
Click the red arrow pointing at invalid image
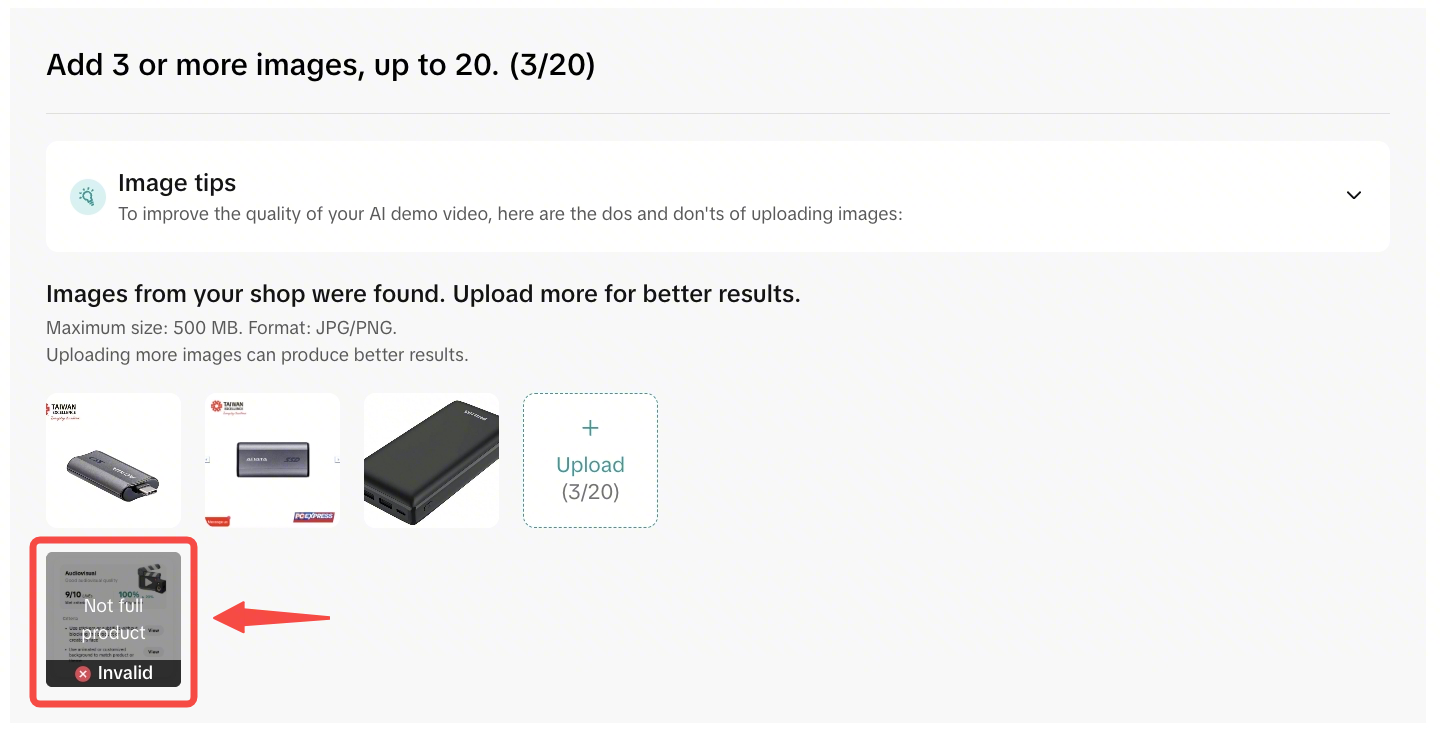tap(272, 617)
